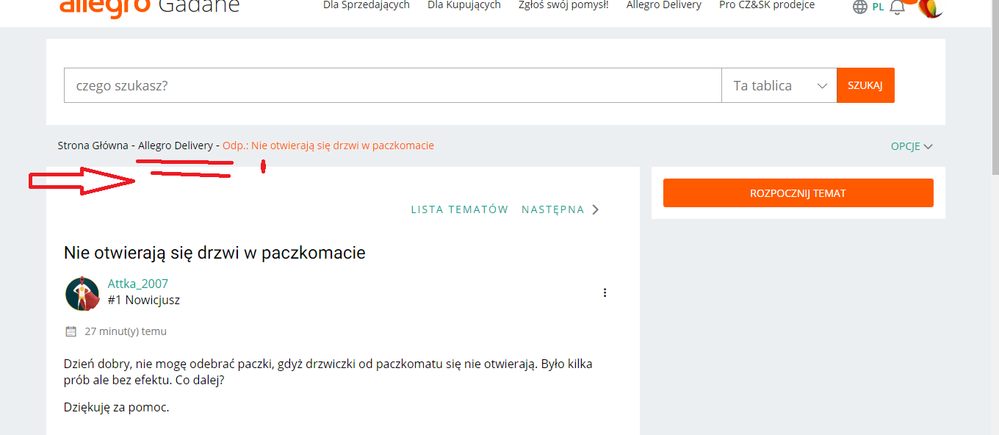The image size is (999, 435).
Task: Click the current topic breadcrumb 'Odp.: Nie otwierają...'
Action: coord(328,146)
